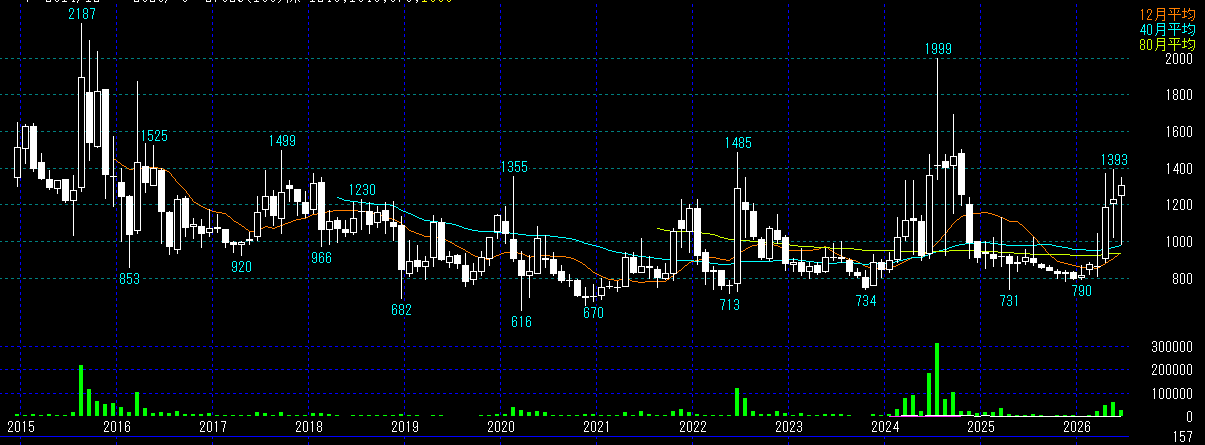Click the yellow 80月平均 legend label
Image resolution: width=1205 pixels, height=445 pixels.
pyautogui.click(x=1169, y=45)
